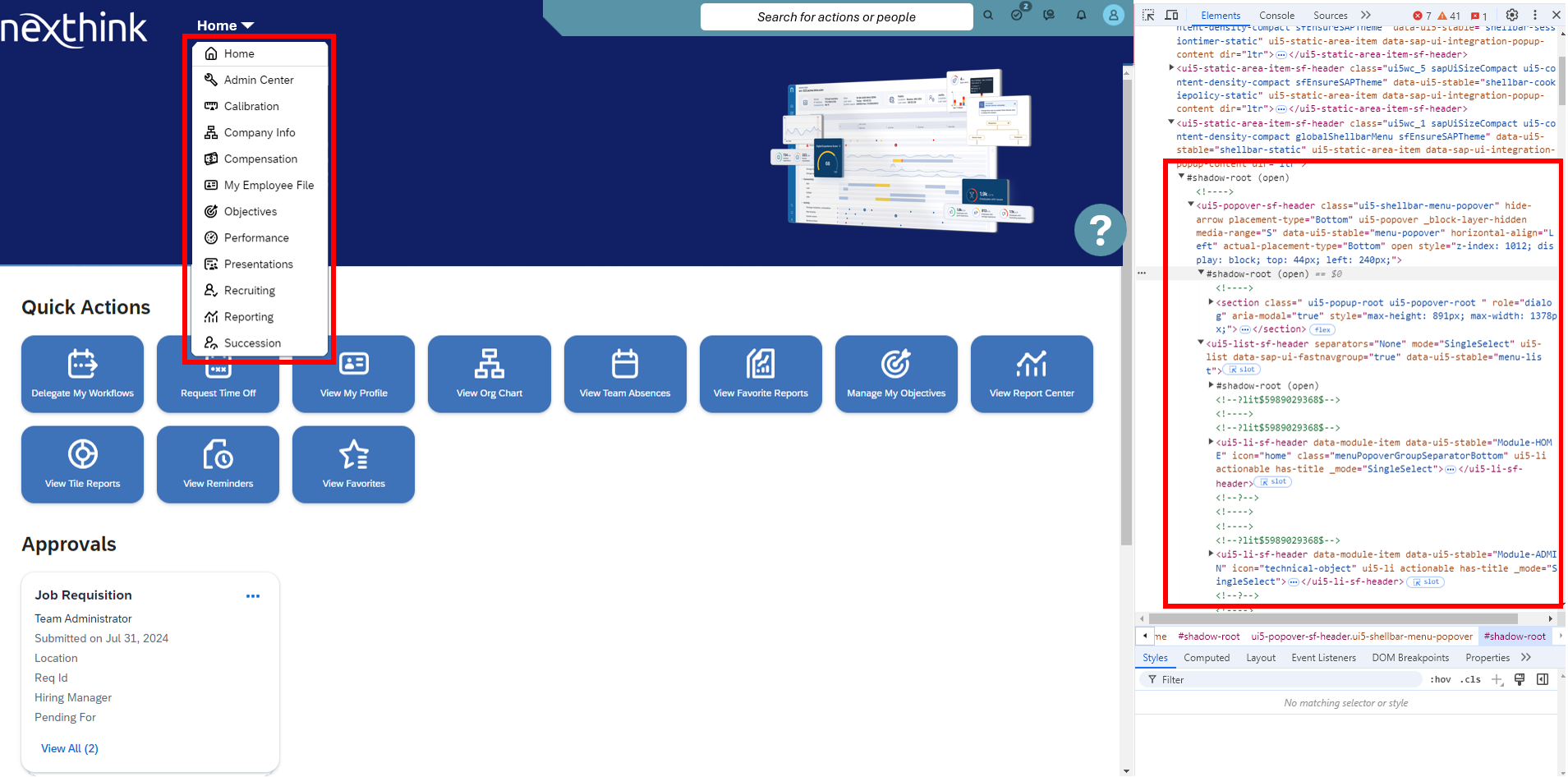Open DevTools three-dot customize menu
Image resolution: width=1568 pixels, height=777 pixels.
pos(1534,15)
